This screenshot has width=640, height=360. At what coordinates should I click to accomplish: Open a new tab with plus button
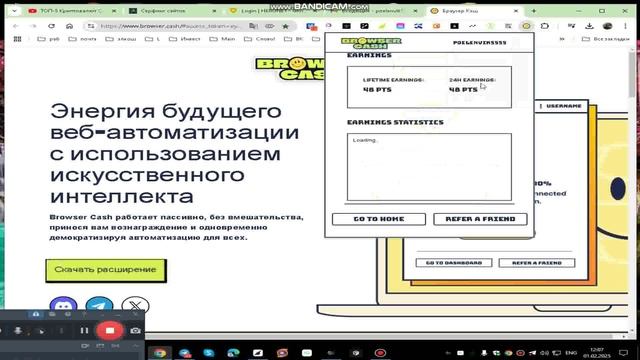pyautogui.click(x=533, y=11)
